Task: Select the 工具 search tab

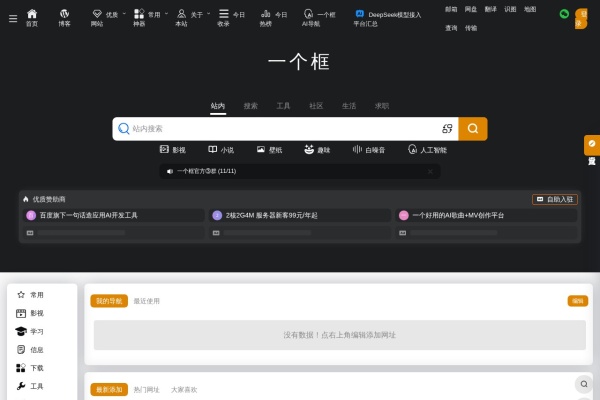Action: pyautogui.click(x=283, y=106)
